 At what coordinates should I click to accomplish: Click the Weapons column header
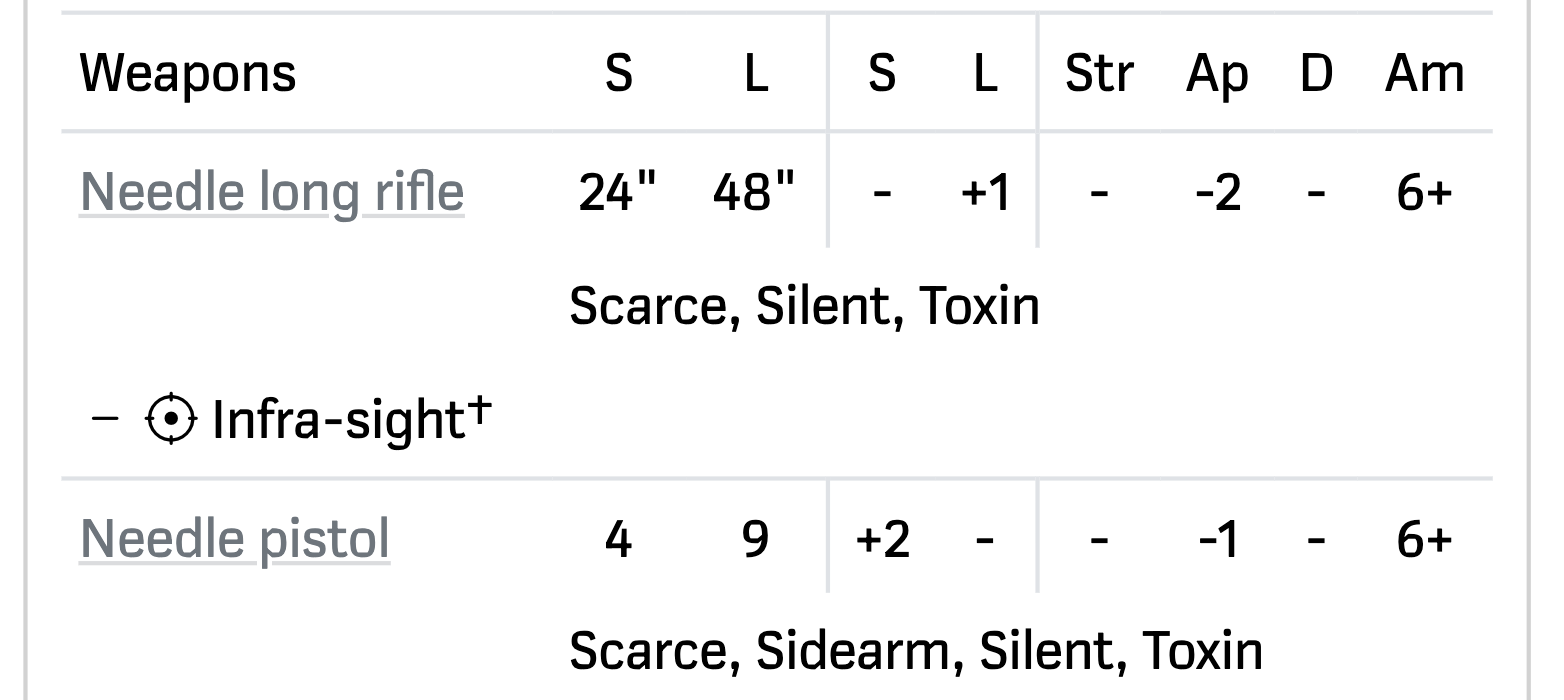click(x=188, y=74)
